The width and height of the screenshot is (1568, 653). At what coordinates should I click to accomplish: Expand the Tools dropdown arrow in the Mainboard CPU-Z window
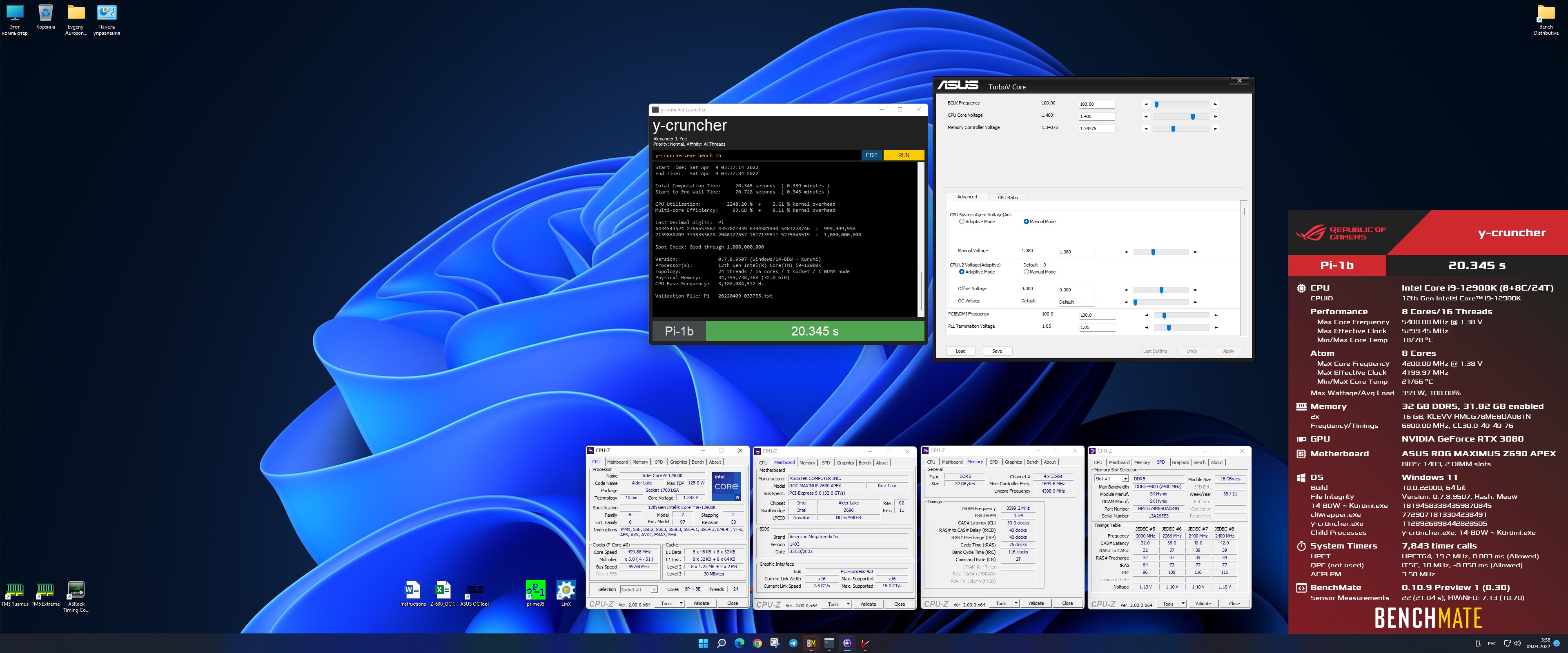848,604
